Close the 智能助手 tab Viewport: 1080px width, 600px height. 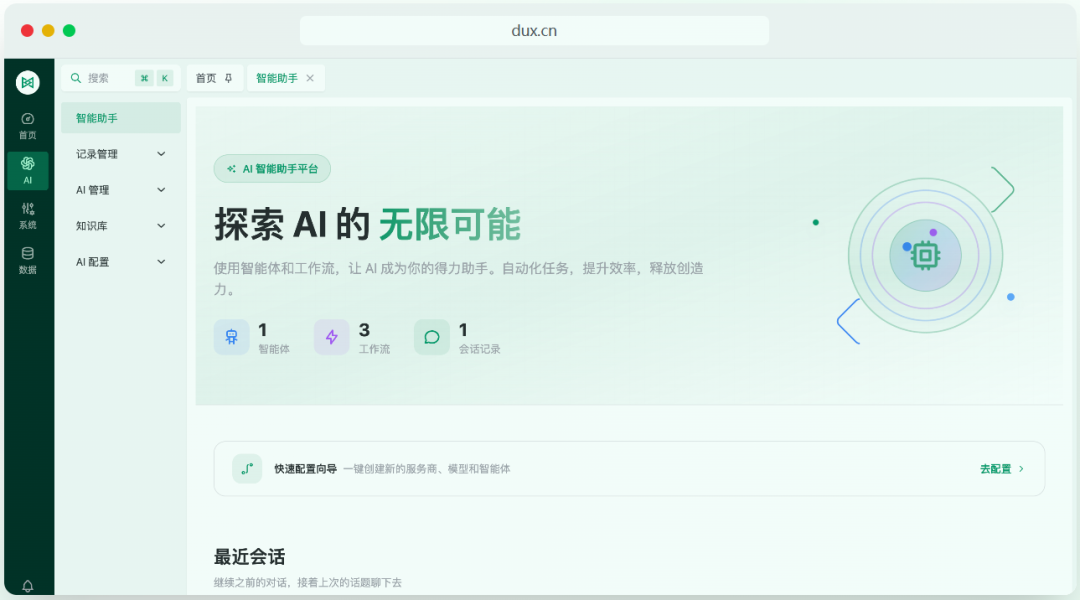pyautogui.click(x=310, y=77)
